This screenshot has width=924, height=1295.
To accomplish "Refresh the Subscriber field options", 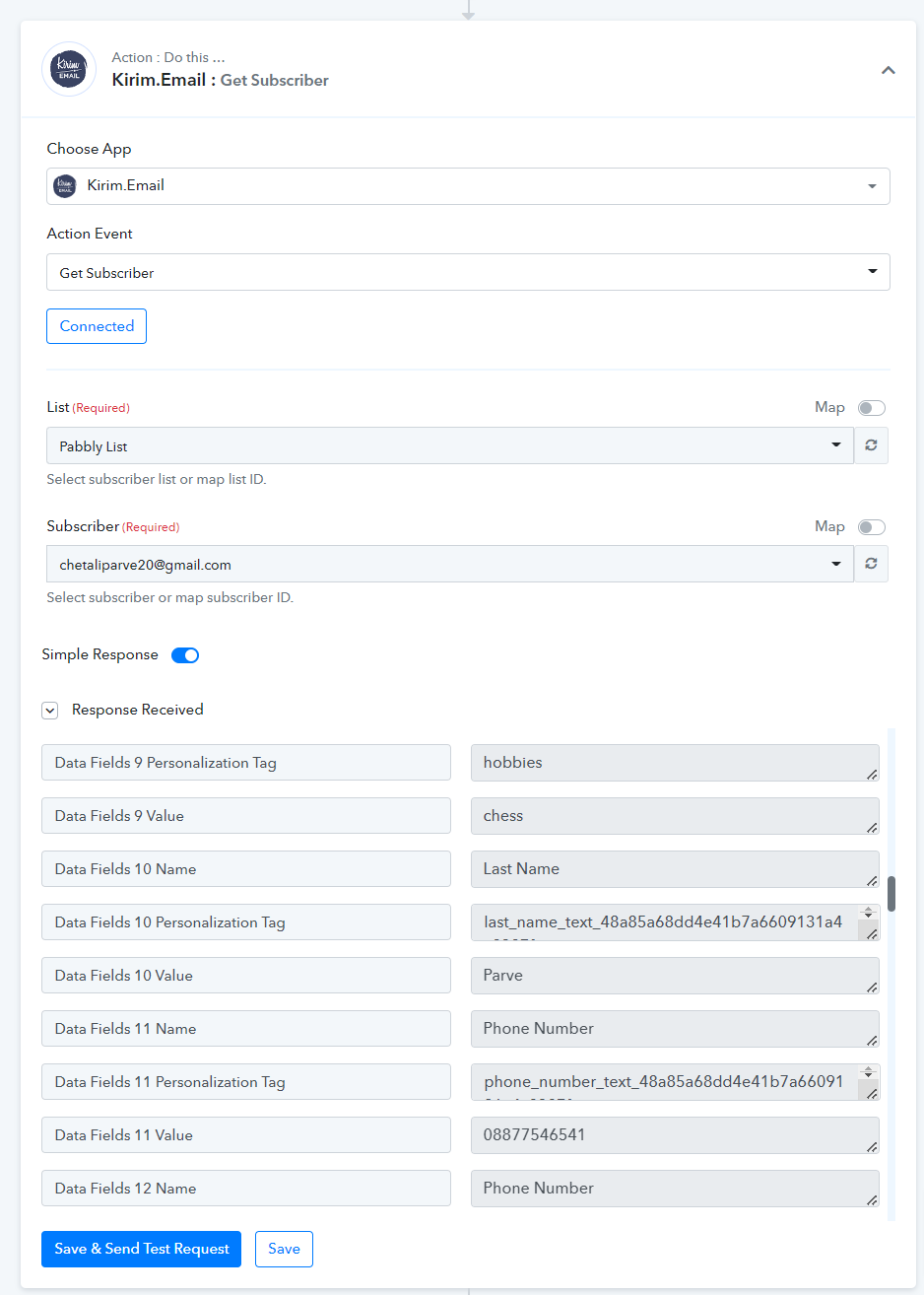I will pyautogui.click(x=871, y=564).
